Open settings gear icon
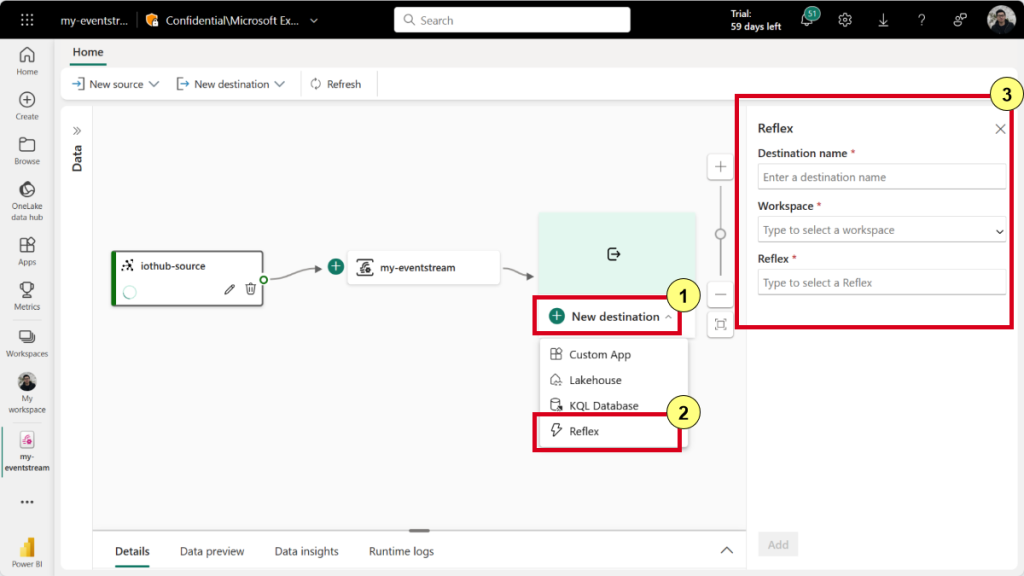Image resolution: width=1024 pixels, height=576 pixels. coord(845,20)
